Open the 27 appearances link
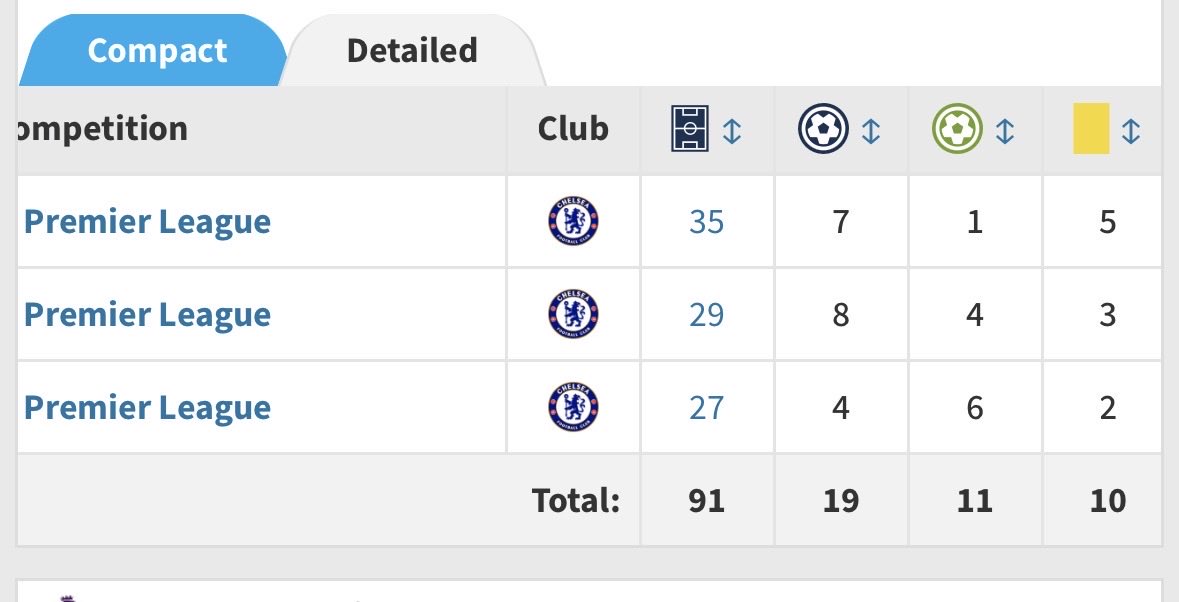Image resolution: width=1179 pixels, height=602 pixels. click(706, 407)
